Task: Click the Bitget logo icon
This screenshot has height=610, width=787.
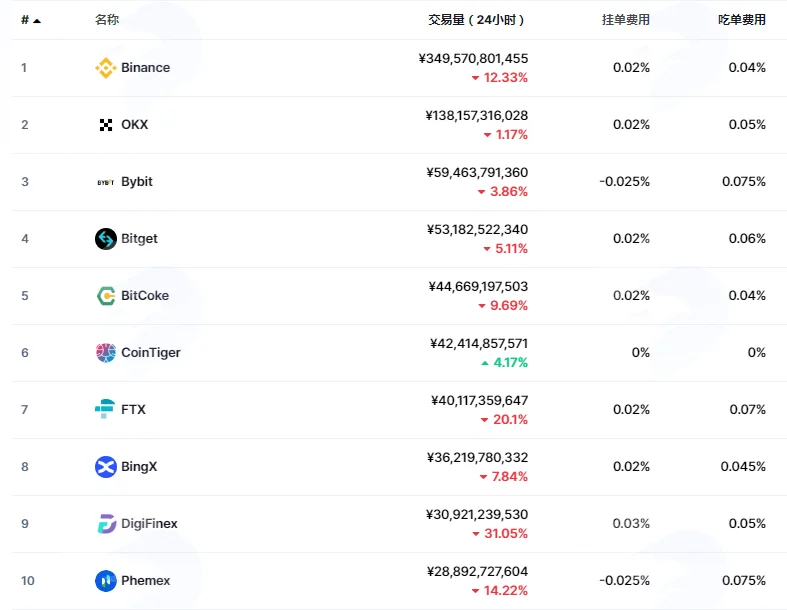Action: pos(105,239)
